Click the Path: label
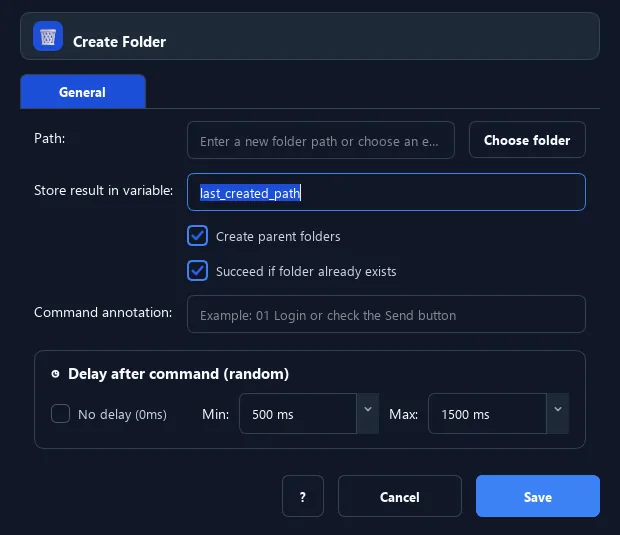 [x=49, y=138]
